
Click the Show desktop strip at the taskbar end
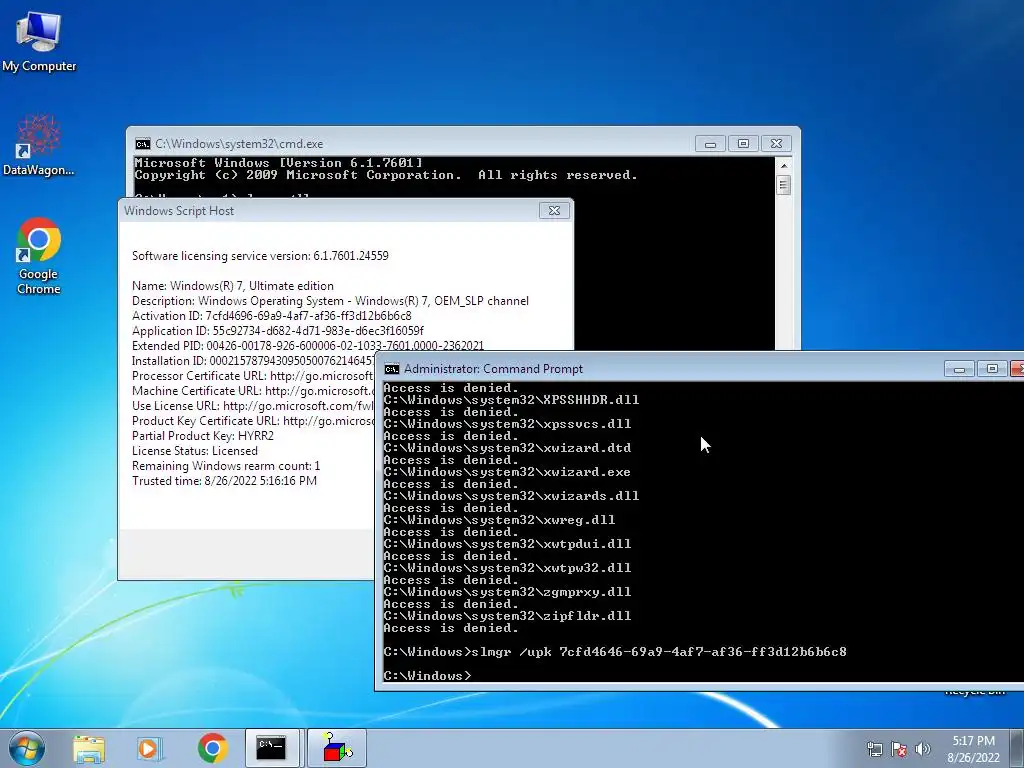1018,748
